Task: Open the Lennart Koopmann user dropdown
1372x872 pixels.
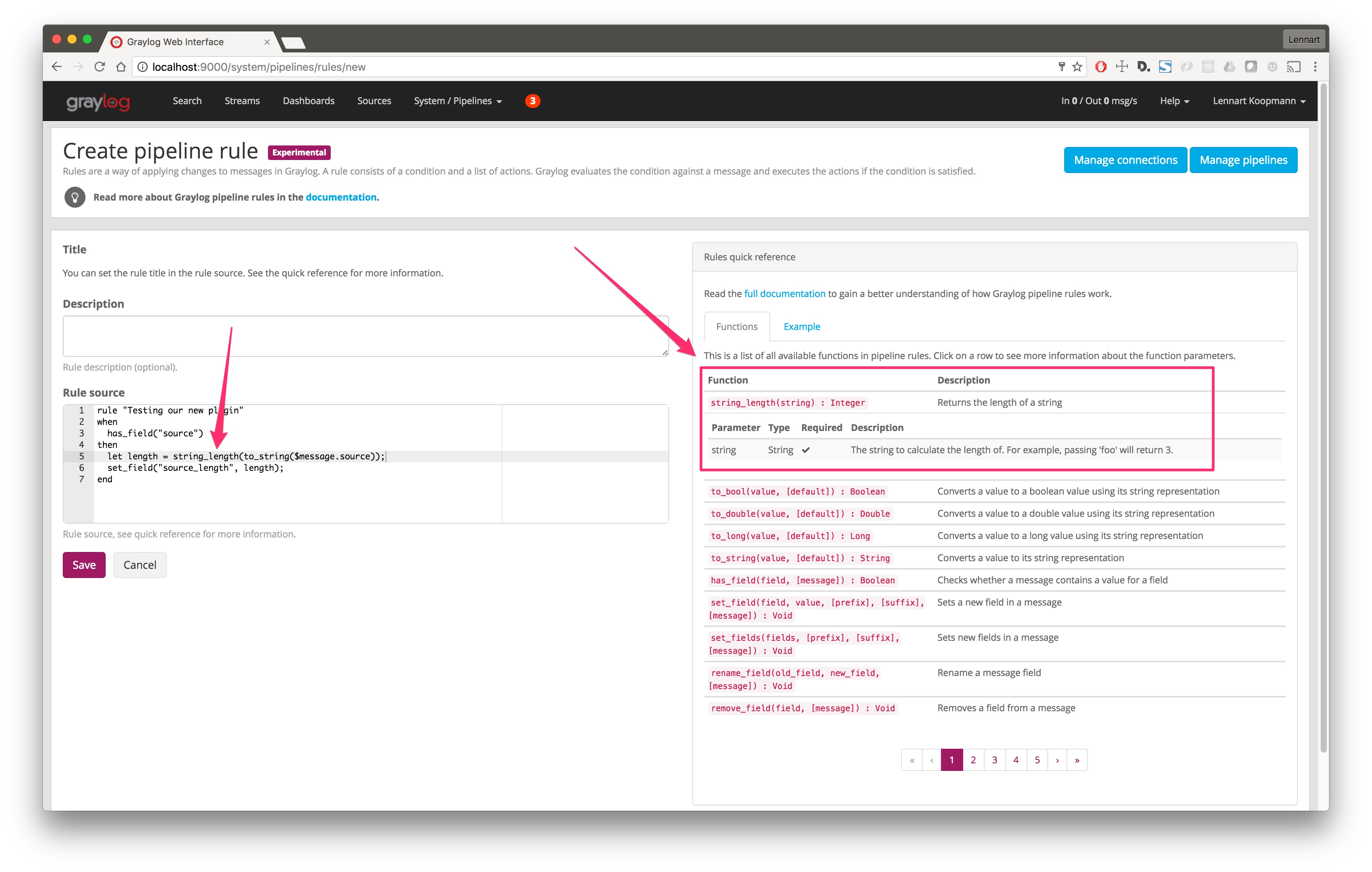Action: pyautogui.click(x=1259, y=101)
